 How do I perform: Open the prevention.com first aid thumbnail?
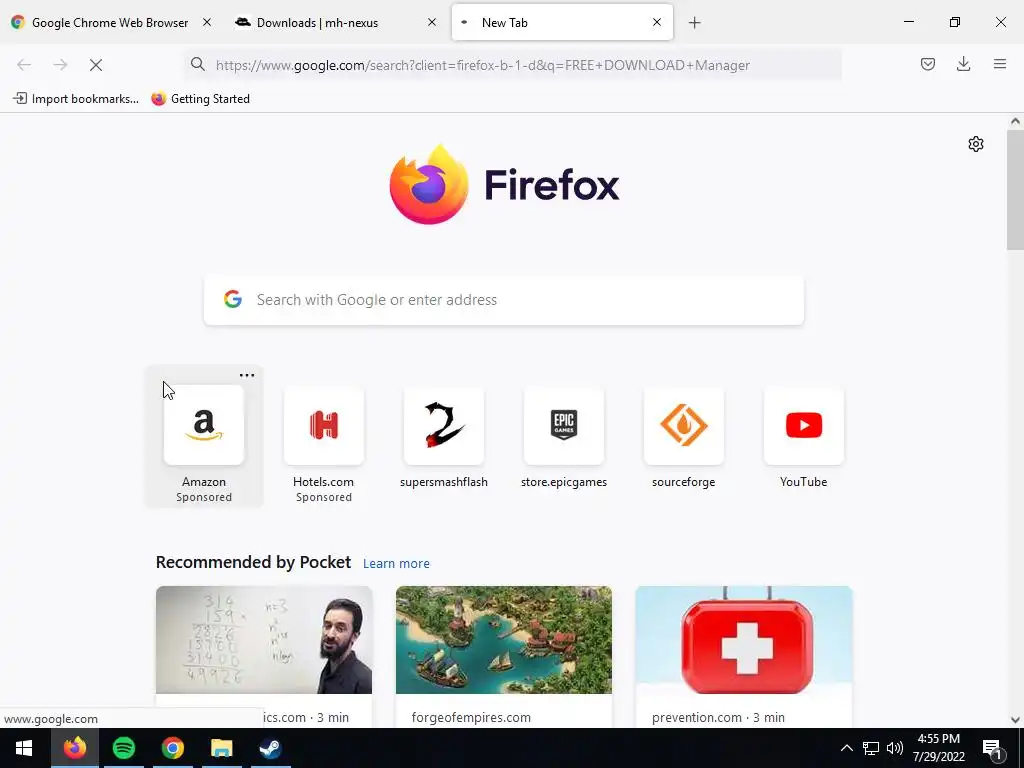(x=744, y=640)
